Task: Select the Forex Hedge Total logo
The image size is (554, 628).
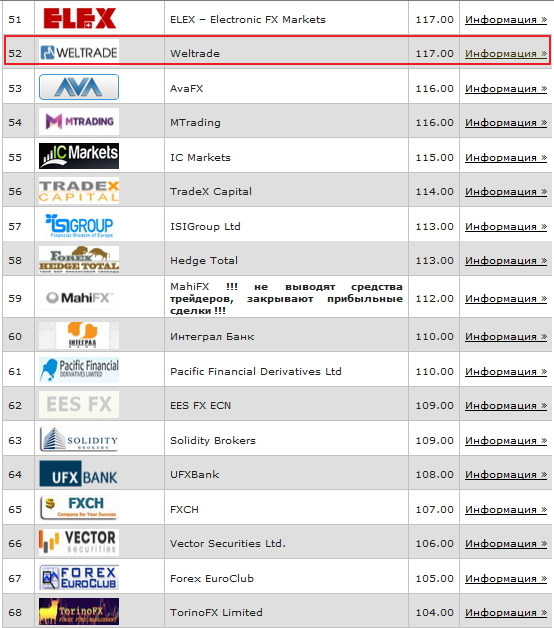Action: pos(79,260)
